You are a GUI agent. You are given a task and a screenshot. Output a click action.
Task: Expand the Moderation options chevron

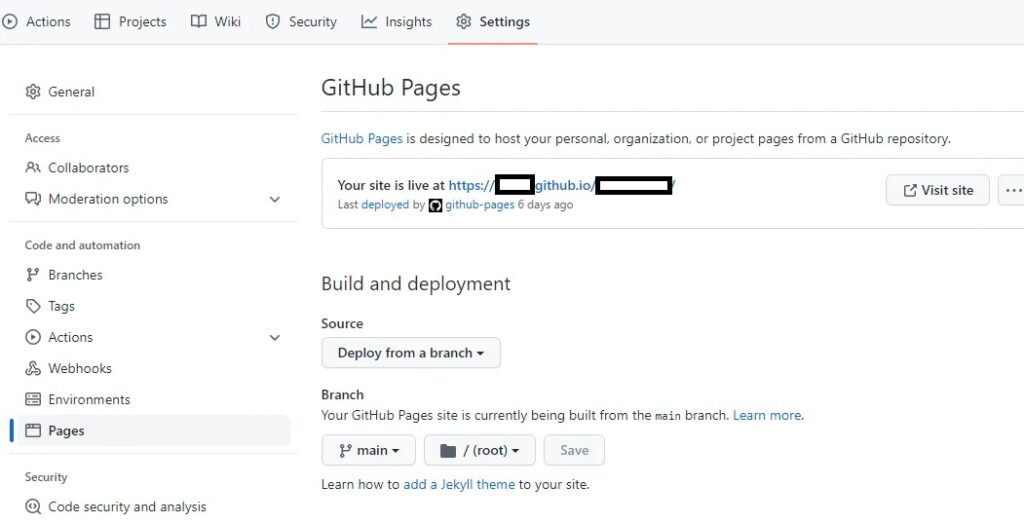coord(275,199)
